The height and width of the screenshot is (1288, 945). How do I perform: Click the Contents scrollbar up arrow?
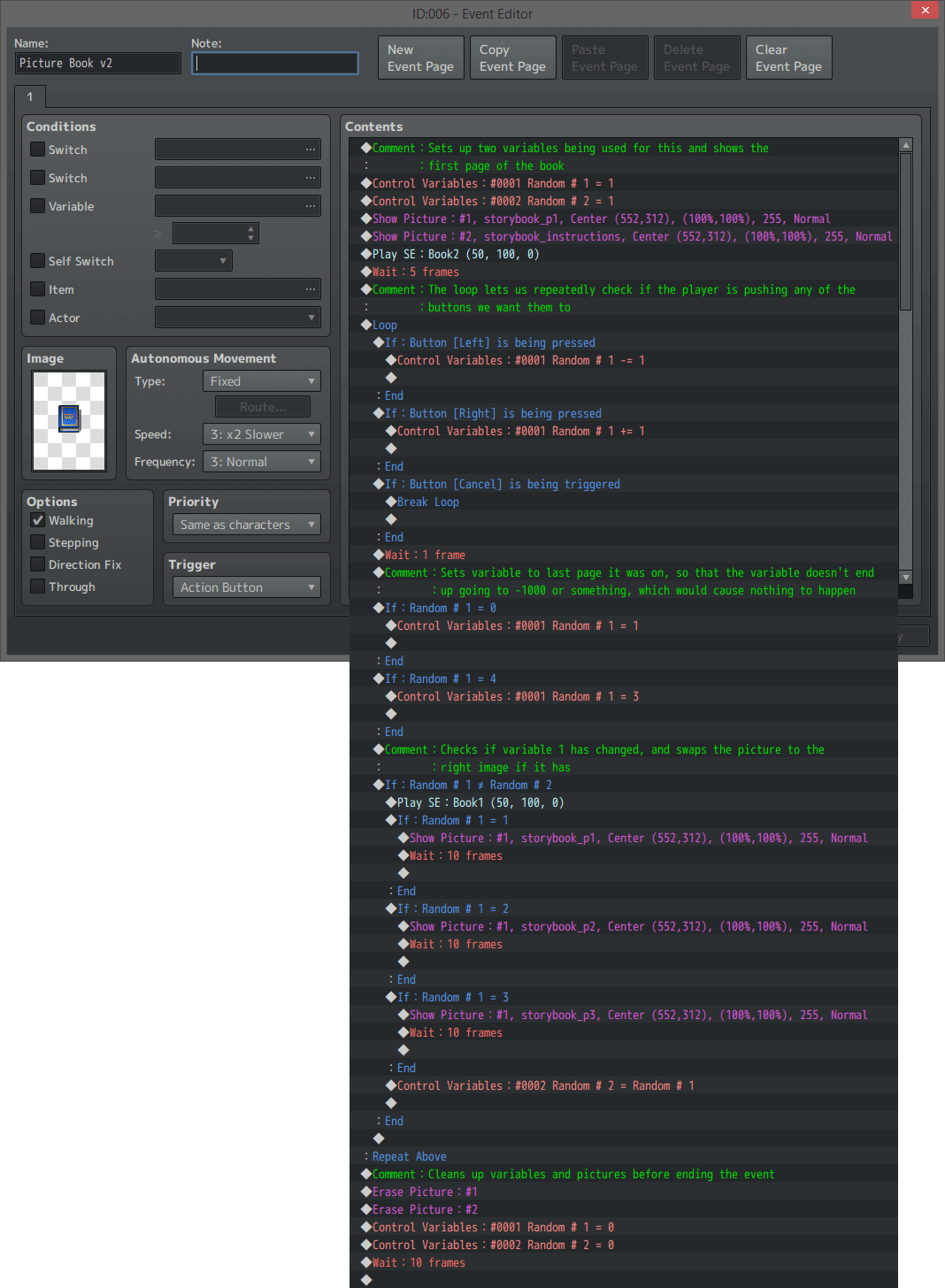[905, 145]
